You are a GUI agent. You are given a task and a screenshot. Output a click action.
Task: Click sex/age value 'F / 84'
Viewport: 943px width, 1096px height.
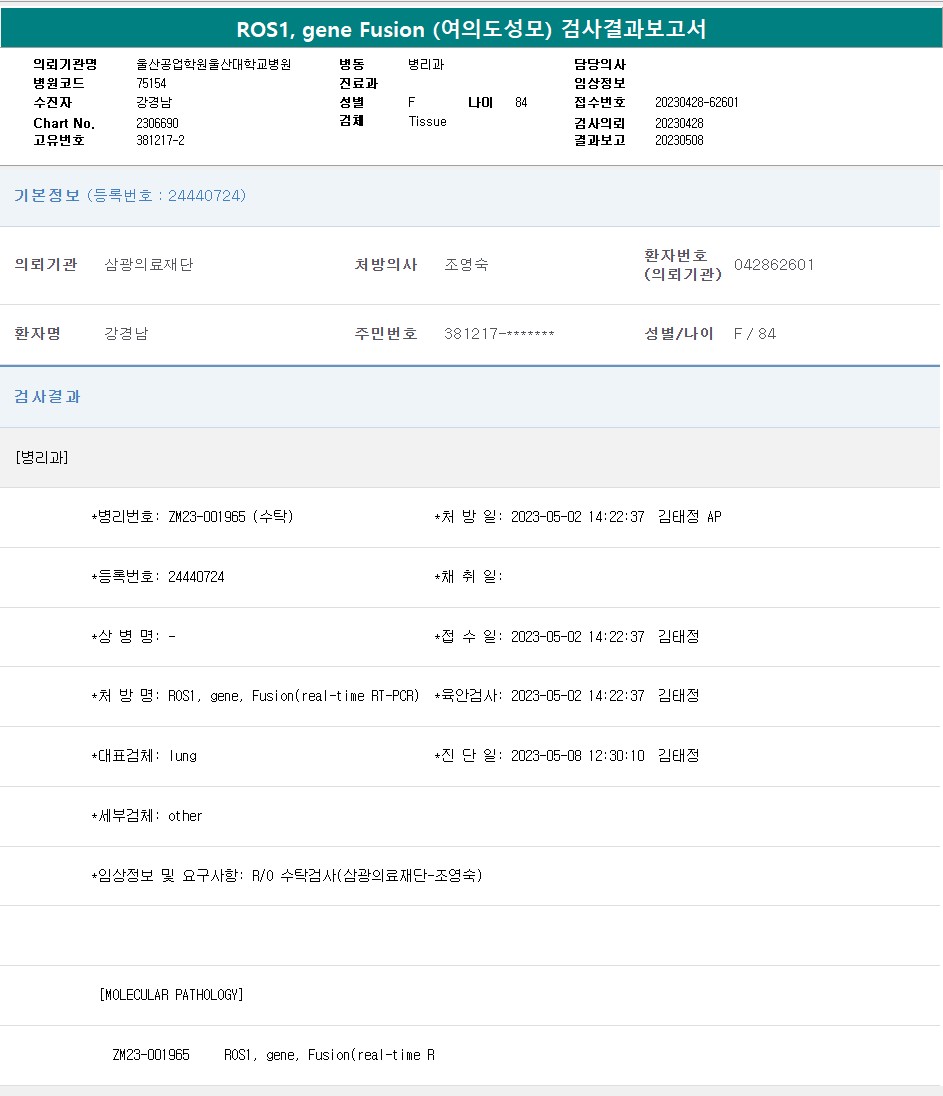coord(754,334)
